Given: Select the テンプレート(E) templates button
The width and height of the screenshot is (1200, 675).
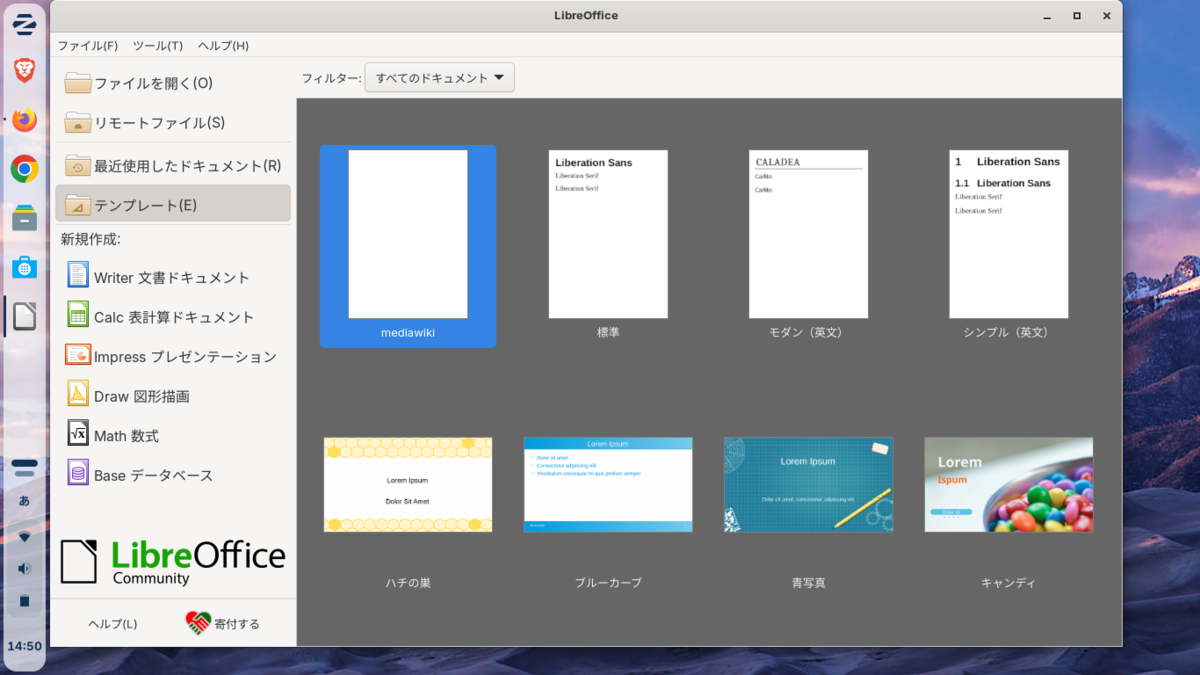Looking at the screenshot, I should [173, 204].
